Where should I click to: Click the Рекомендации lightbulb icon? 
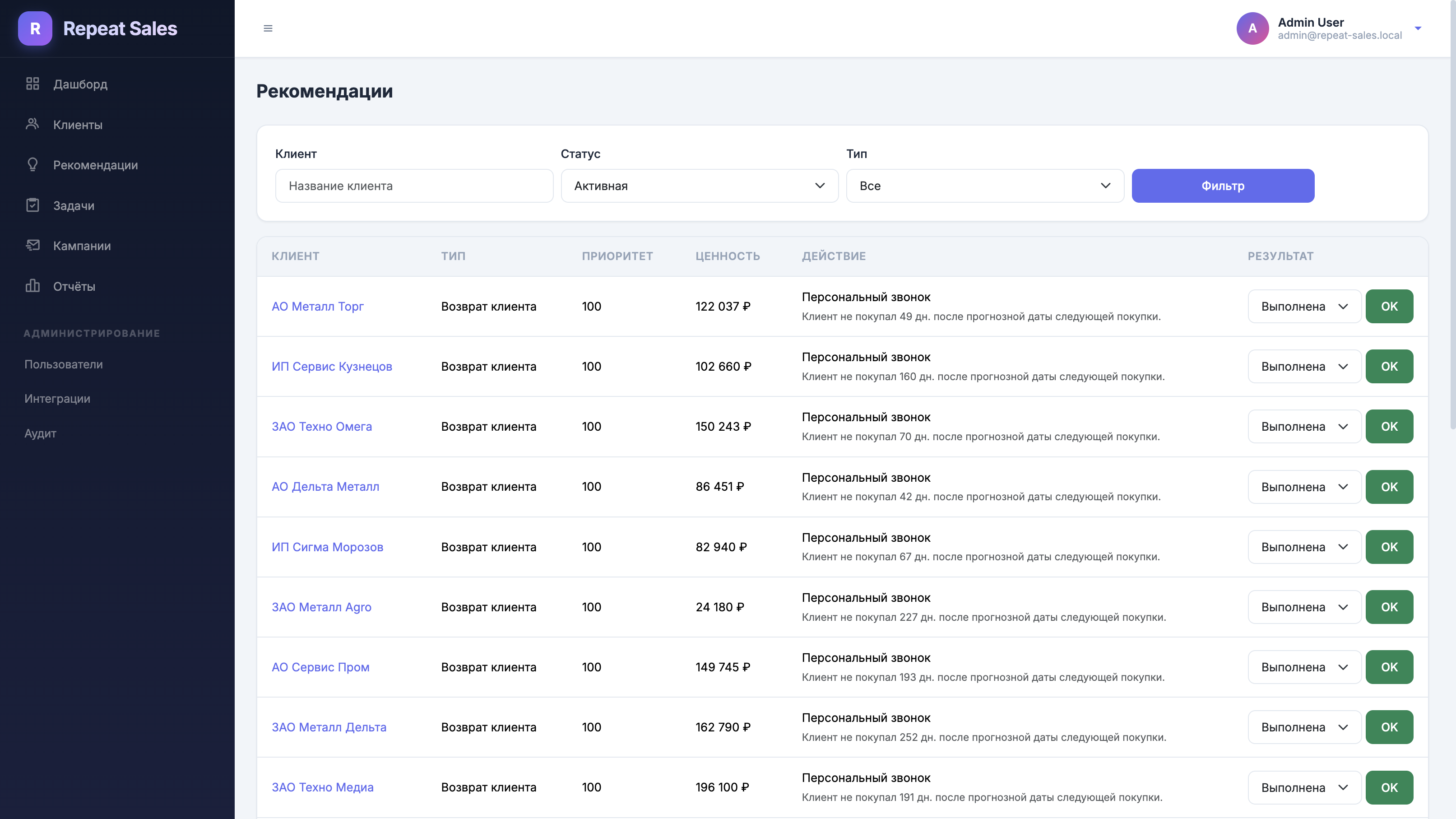33,164
